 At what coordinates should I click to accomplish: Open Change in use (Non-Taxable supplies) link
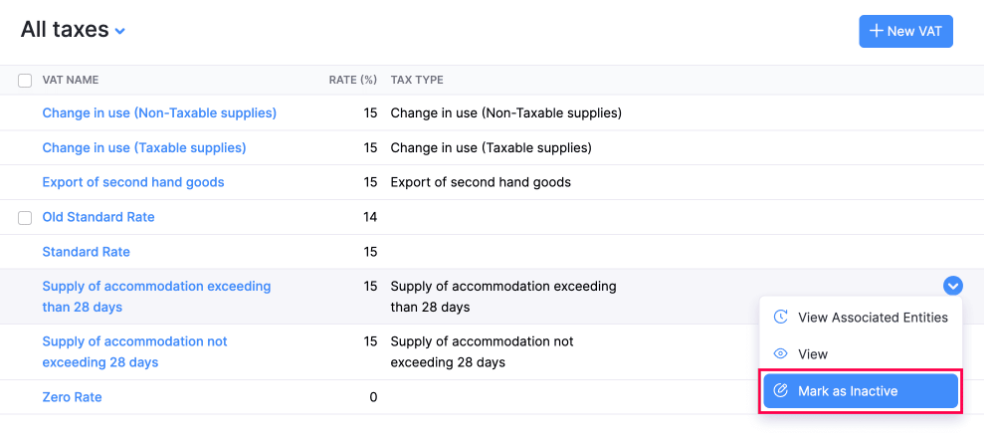pyautogui.click(x=159, y=113)
